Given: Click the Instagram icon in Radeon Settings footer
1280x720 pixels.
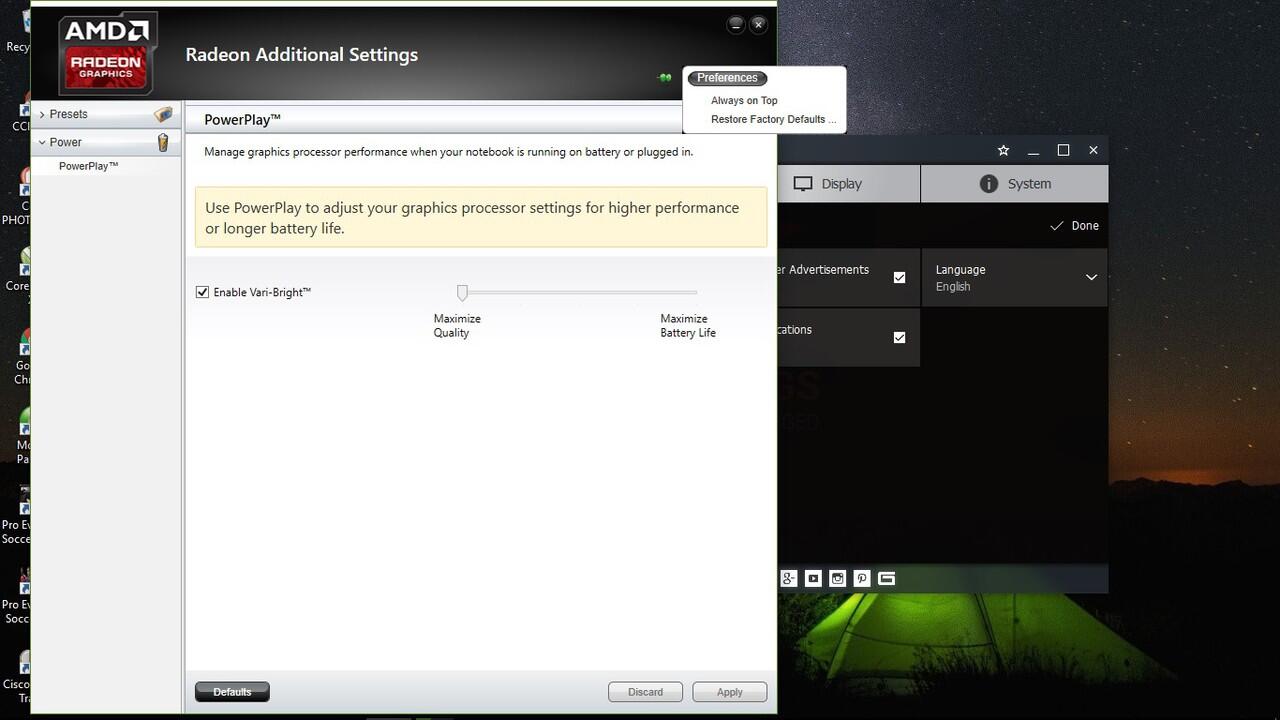Looking at the screenshot, I should 838,578.
